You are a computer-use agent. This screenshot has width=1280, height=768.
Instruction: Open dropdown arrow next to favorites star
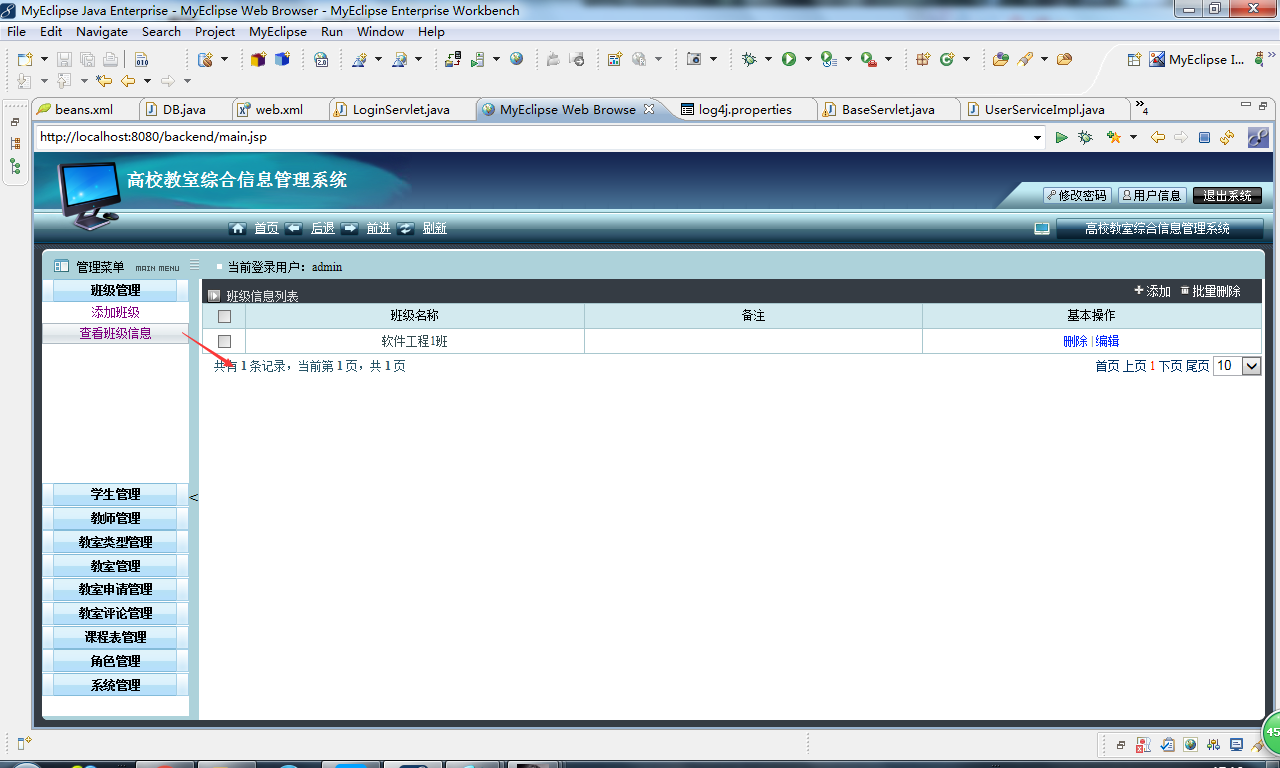[x=1133, y=137]
